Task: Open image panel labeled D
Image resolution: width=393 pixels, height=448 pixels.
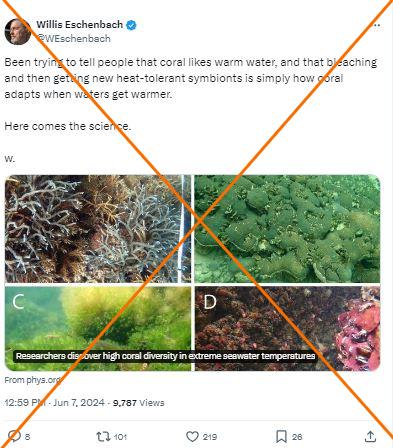Action: pos(287,328)
